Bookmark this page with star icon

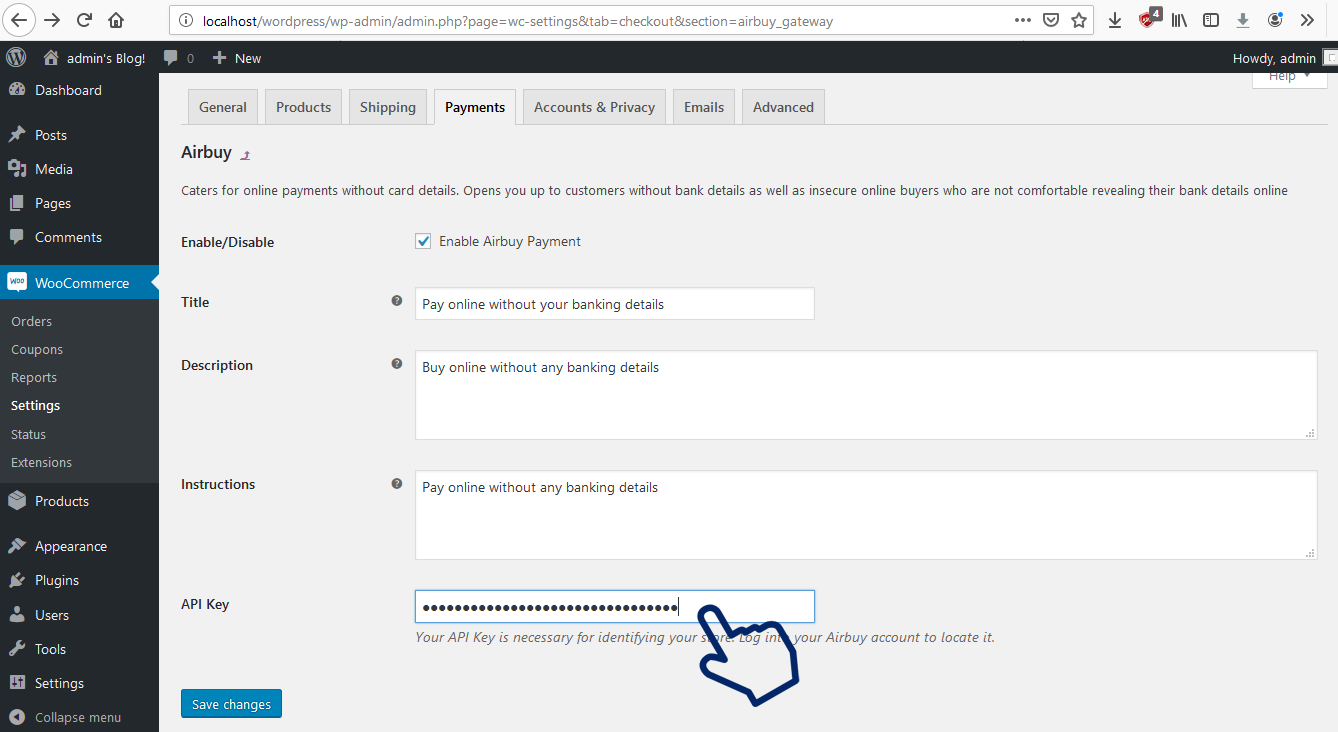(1079, 20)
